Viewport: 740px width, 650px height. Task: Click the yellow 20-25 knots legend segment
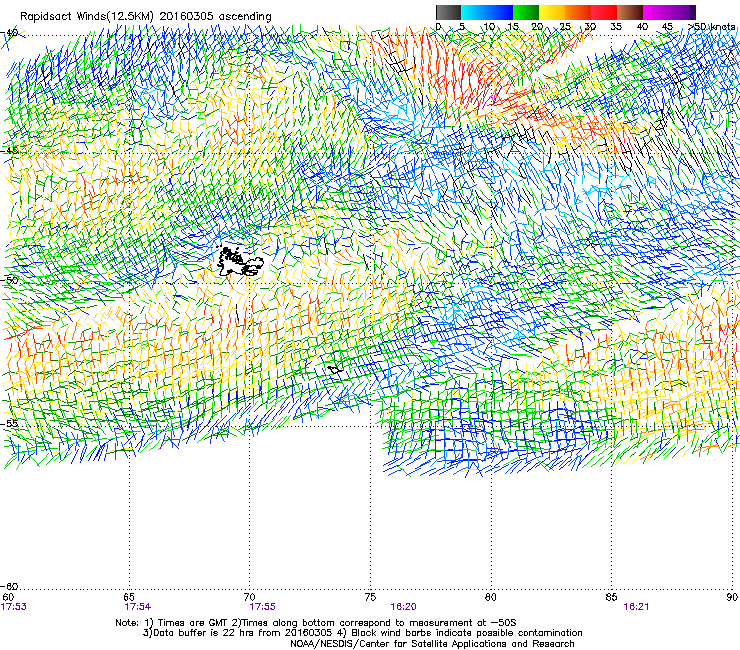click(552, 12)
